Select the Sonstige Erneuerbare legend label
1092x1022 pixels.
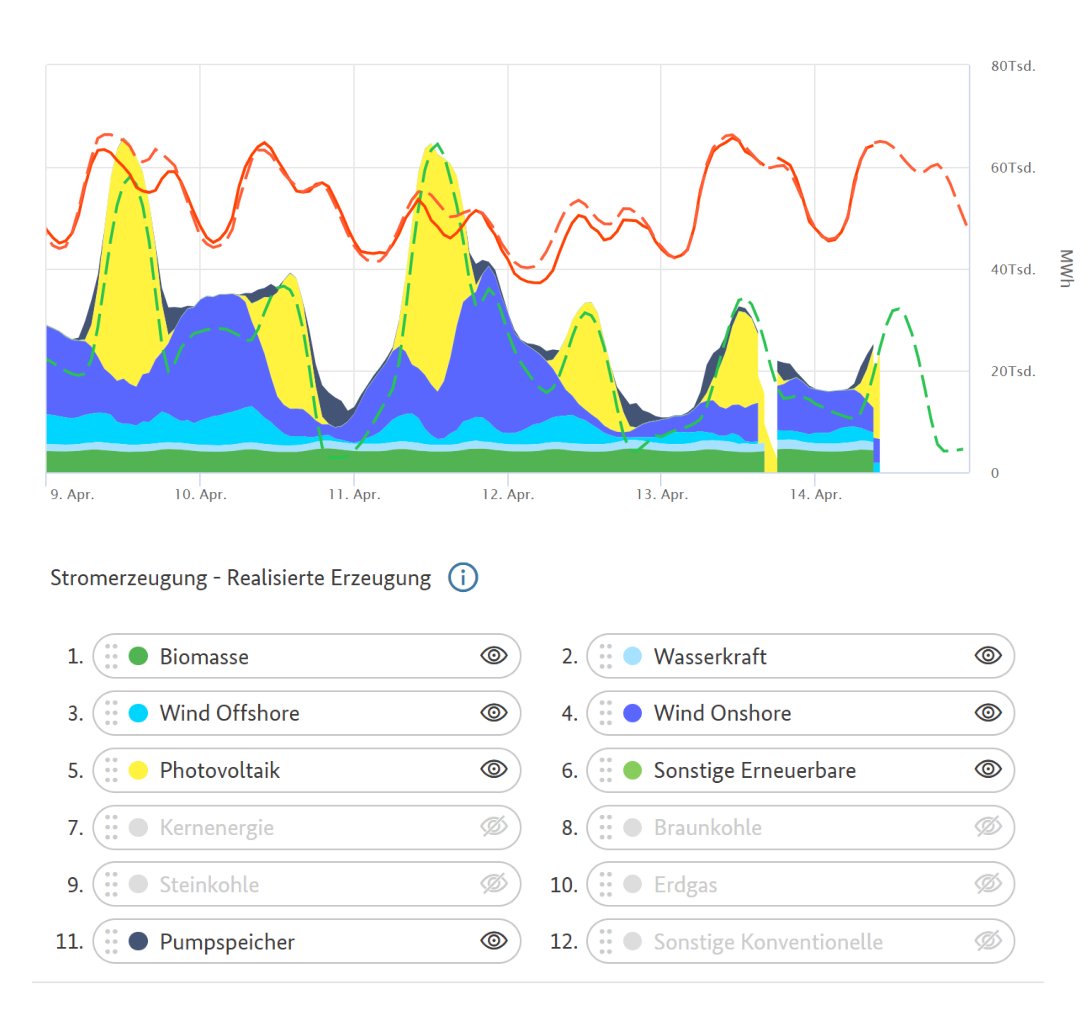[x=754, y=771]
